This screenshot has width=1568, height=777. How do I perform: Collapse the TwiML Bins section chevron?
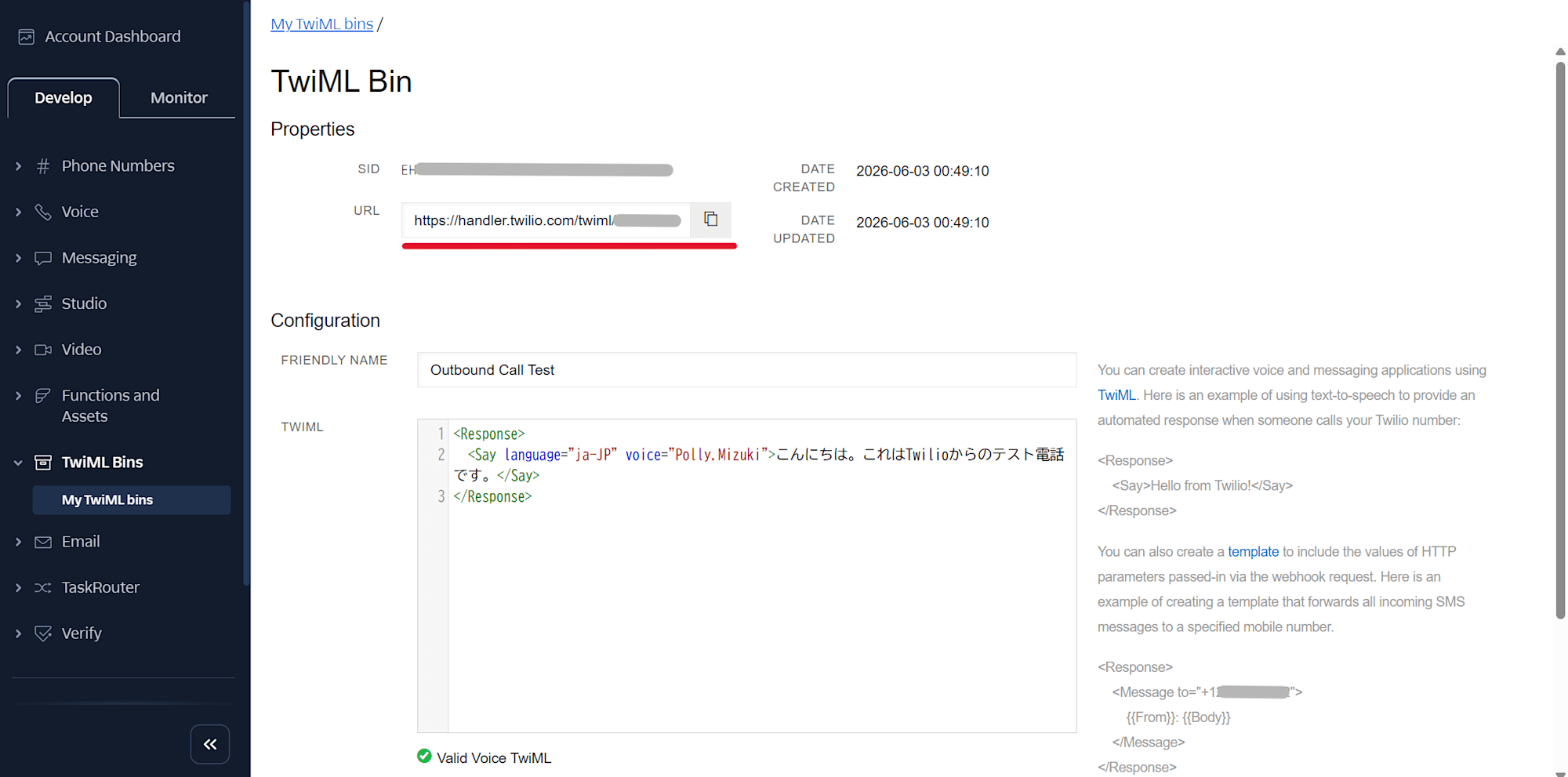(18, 463)
